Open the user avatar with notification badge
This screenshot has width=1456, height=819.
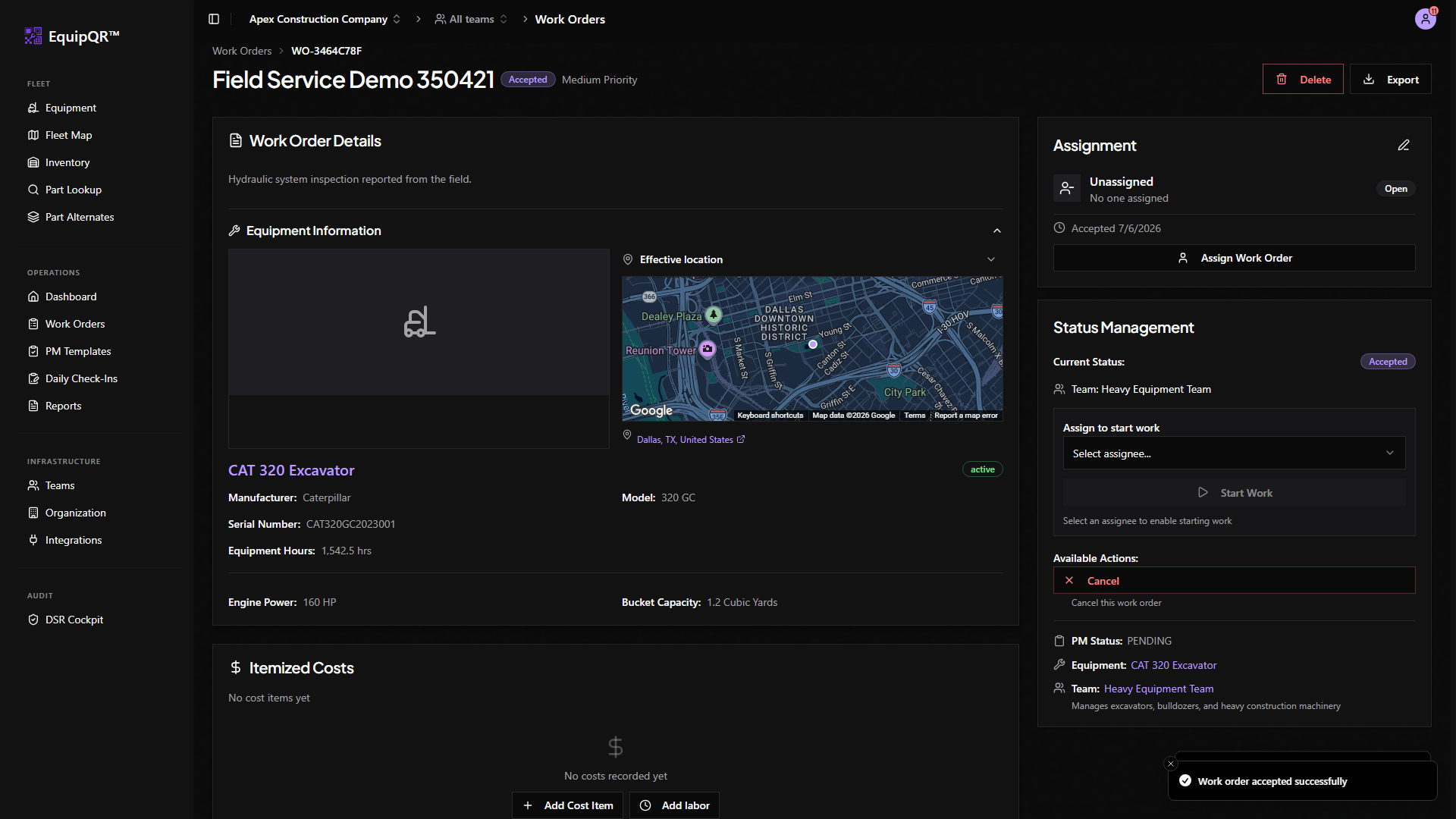[1426, 19]
